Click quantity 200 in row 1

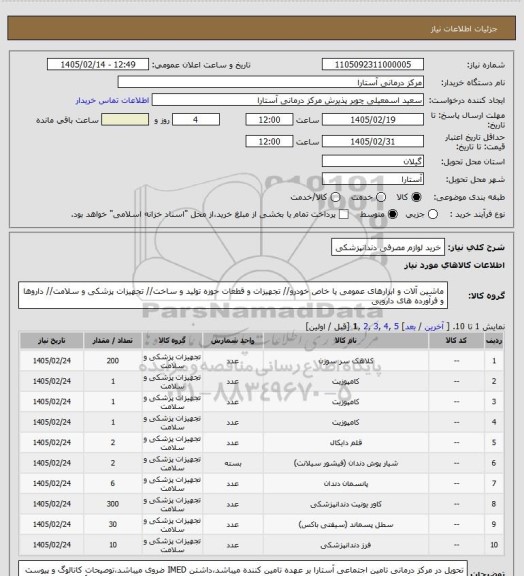[x=112, y=361]
